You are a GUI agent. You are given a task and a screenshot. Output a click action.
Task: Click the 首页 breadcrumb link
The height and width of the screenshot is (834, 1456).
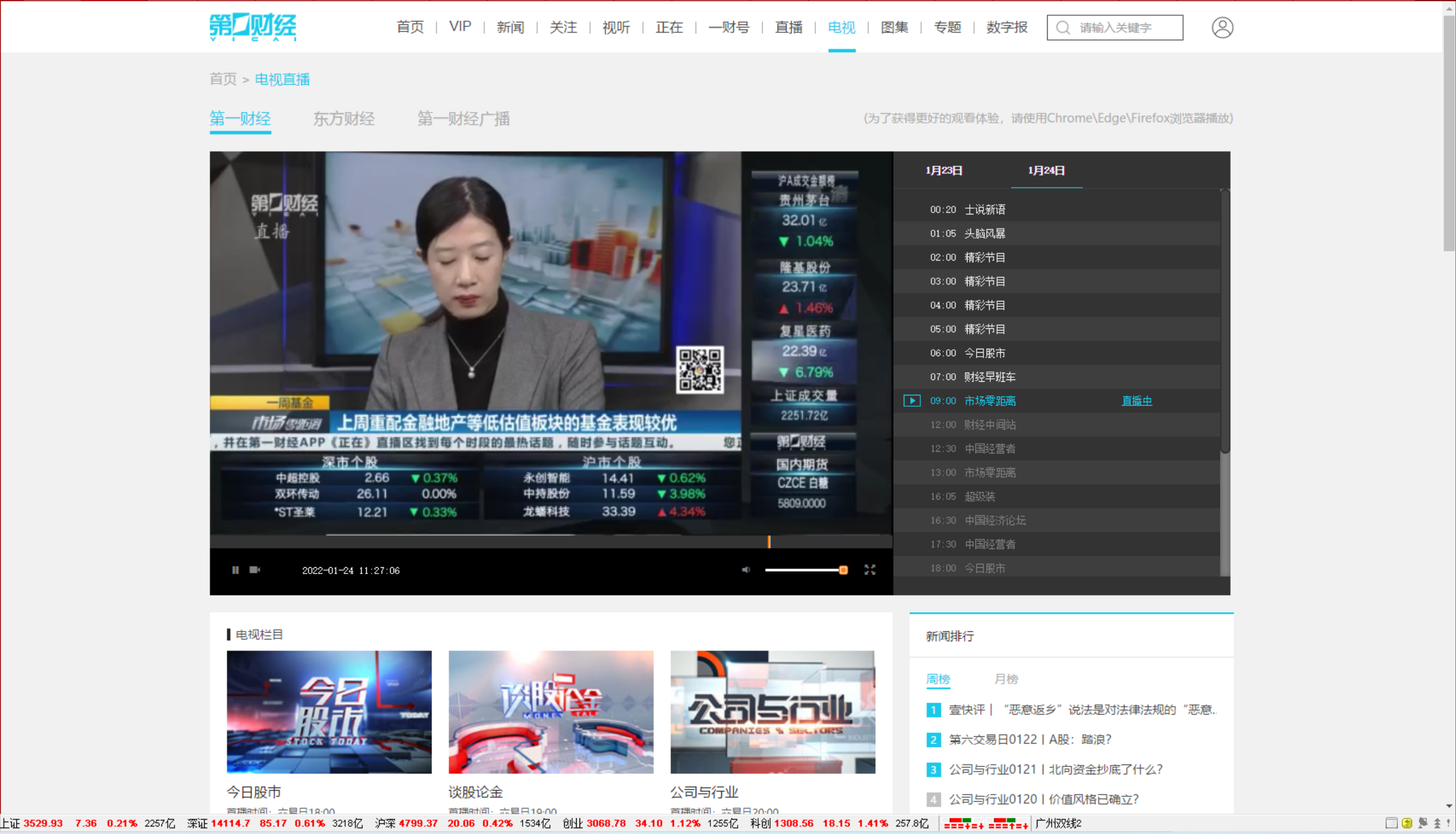coord(223,79)
